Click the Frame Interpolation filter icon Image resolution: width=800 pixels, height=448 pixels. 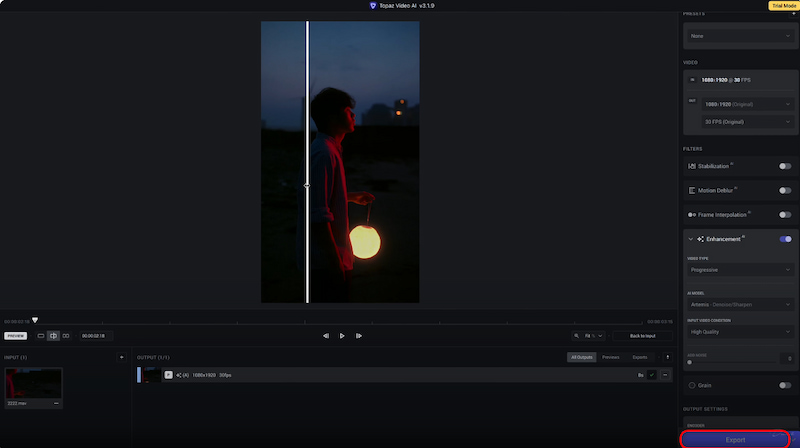pyautogui.click(x=692, y=215)
